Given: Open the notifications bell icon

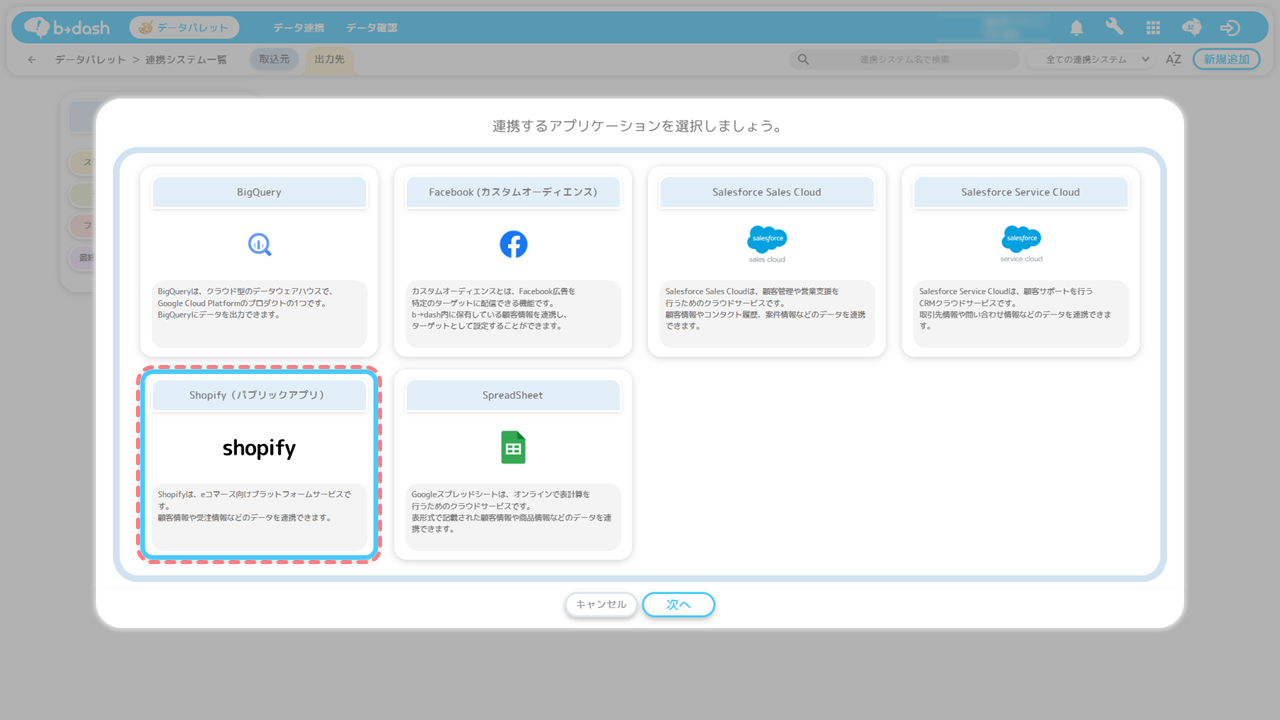Looking at the screenshot, I should point(1077,28).
